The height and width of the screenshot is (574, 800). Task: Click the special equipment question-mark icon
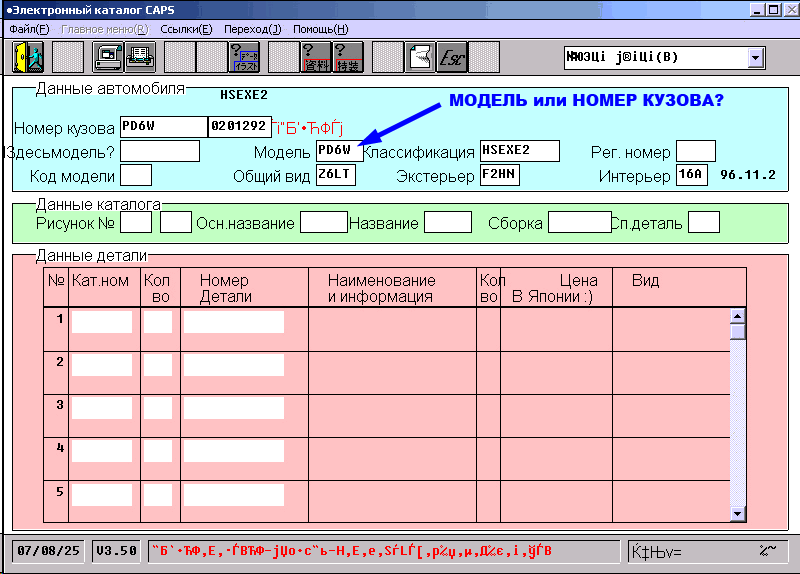(347, 56)
